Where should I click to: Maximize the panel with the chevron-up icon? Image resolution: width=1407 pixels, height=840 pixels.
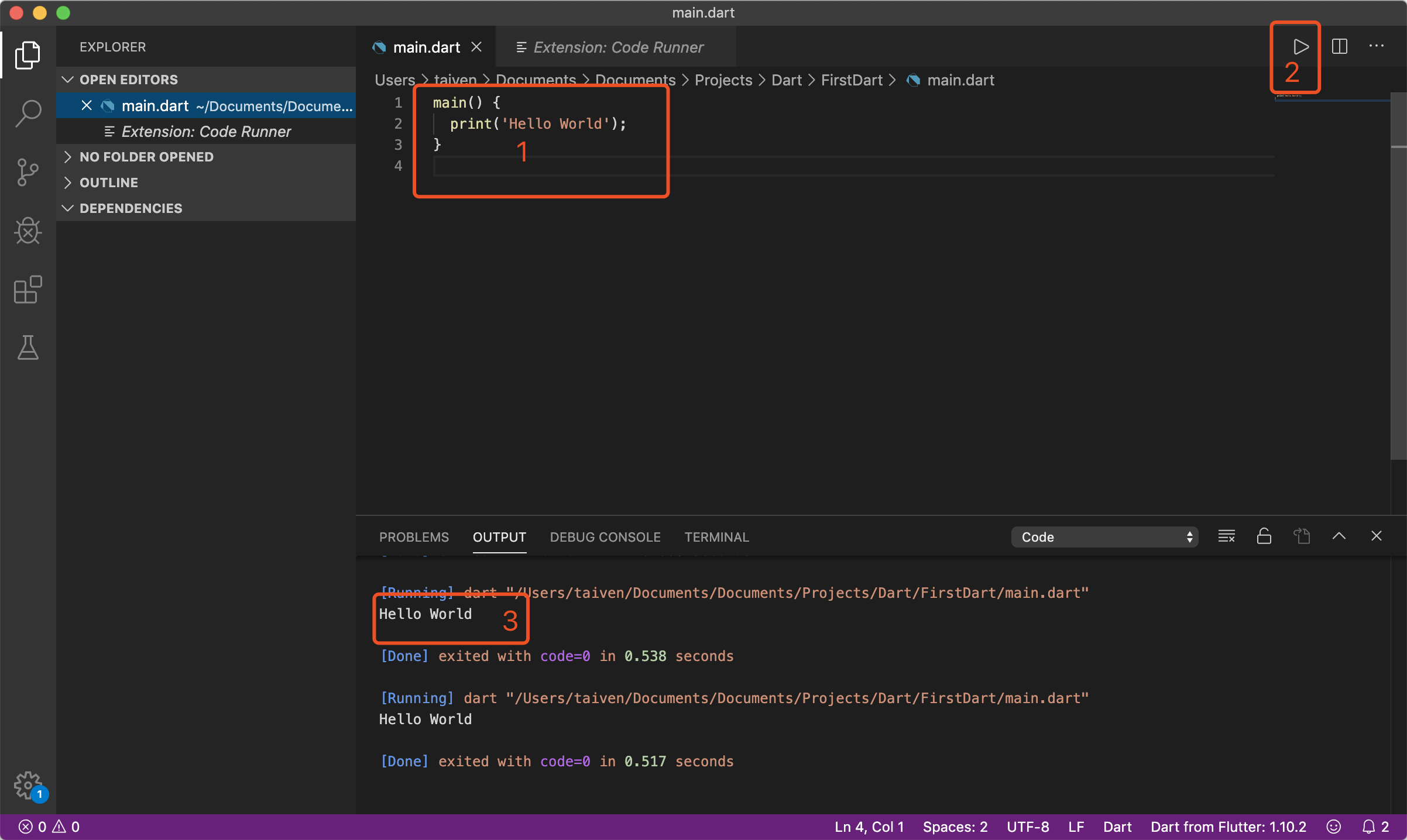1339,536
